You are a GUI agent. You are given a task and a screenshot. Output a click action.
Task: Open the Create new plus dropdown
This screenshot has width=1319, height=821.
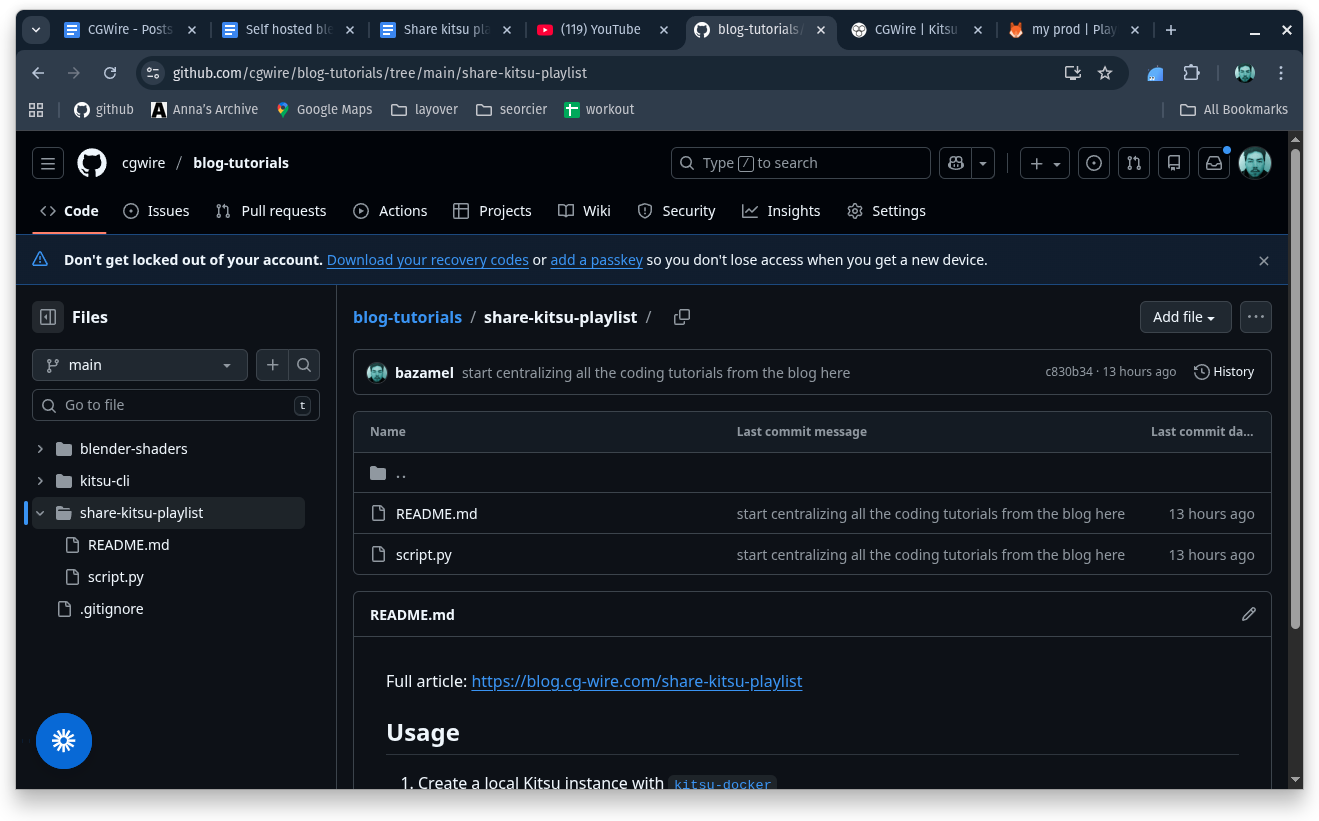click(x=1045, y=163)
